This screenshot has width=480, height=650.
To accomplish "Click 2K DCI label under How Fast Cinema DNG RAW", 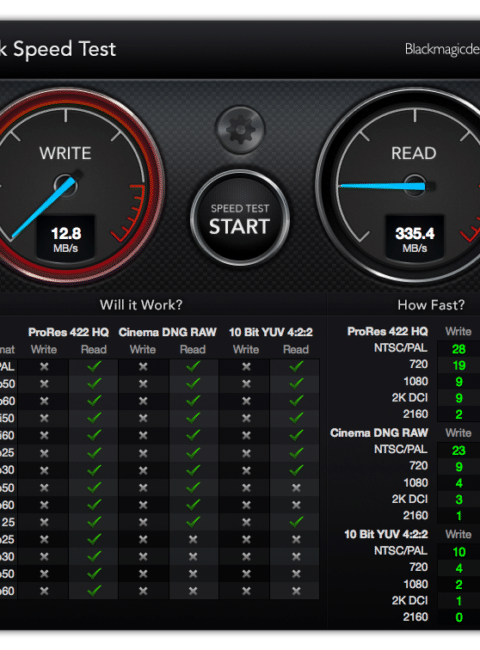I will (x=410, y=499).
